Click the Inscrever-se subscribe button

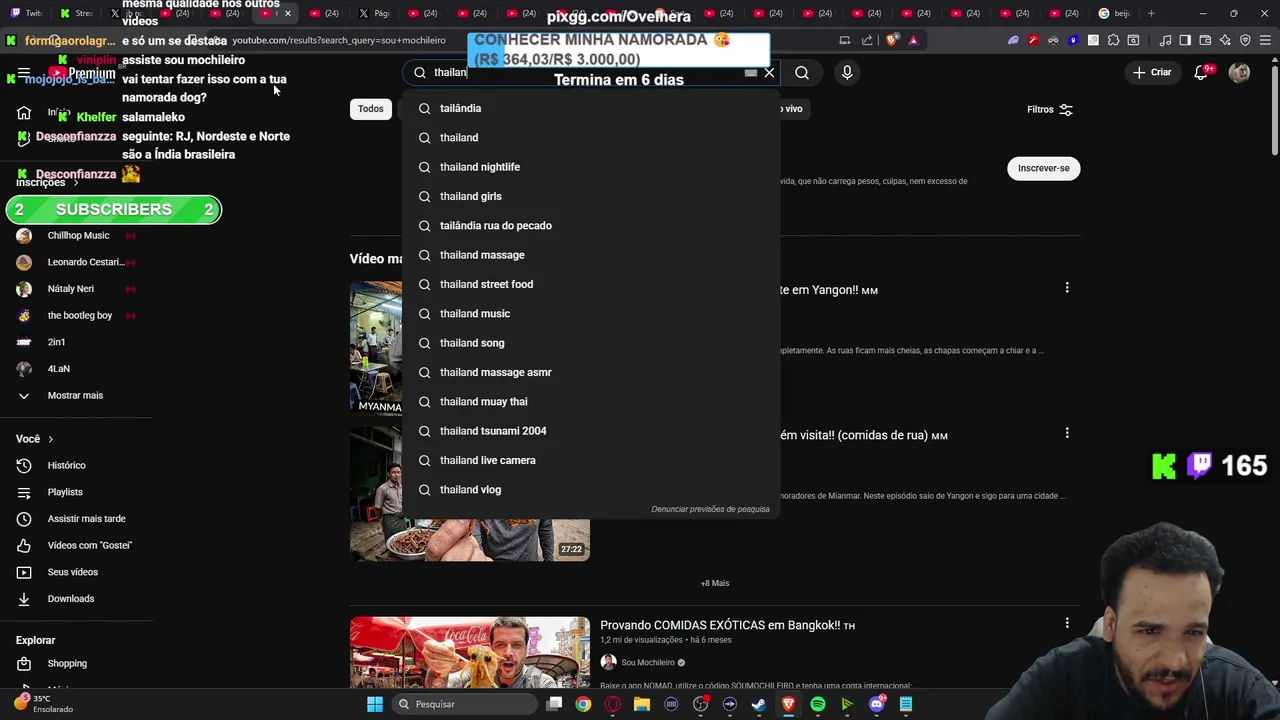pos(1043,168)
